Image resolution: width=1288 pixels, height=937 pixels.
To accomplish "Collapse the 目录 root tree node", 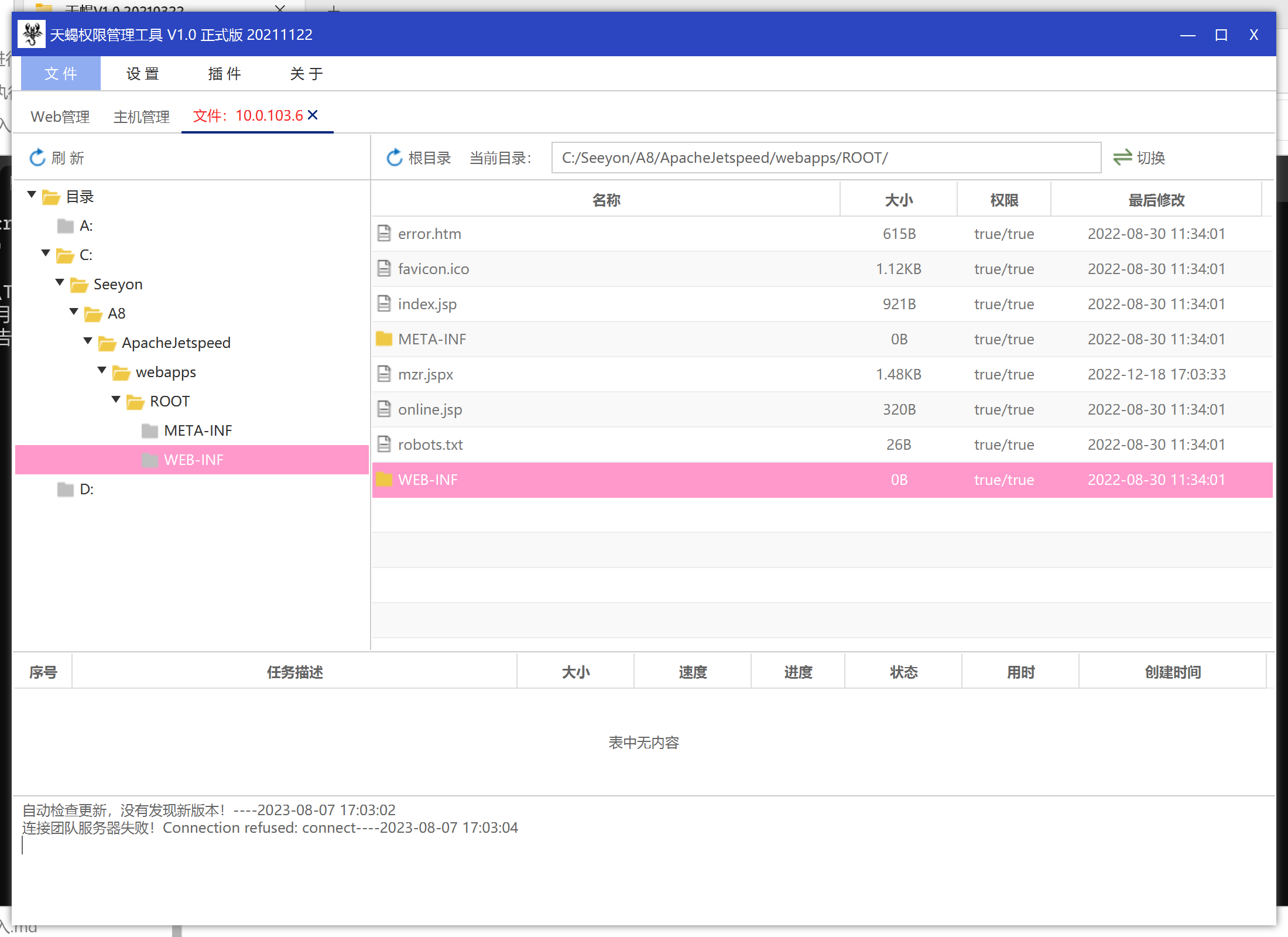I will pyautogui.click(x=32, y=194).
